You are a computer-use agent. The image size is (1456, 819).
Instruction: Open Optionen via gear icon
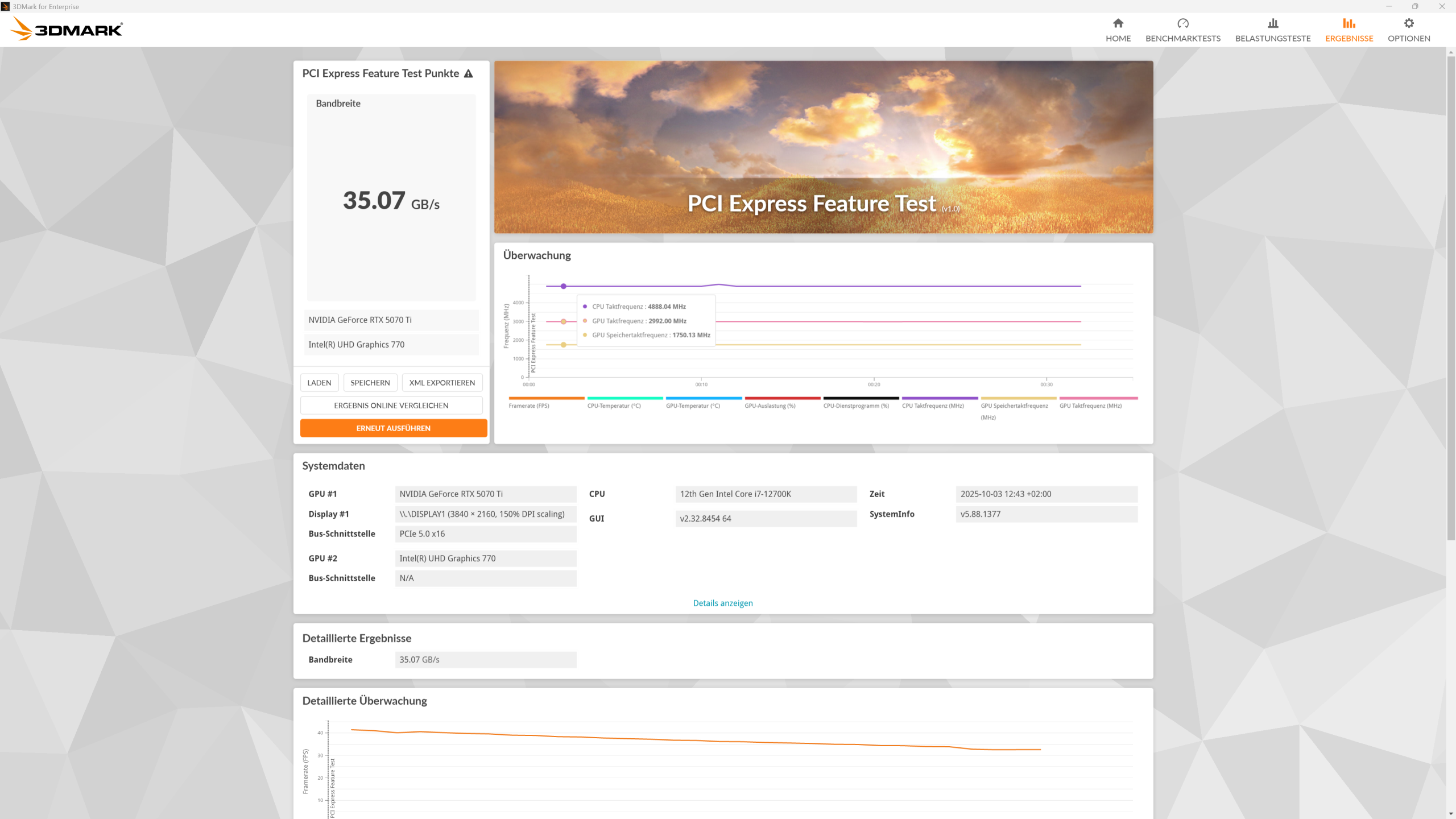point(1408,23)
